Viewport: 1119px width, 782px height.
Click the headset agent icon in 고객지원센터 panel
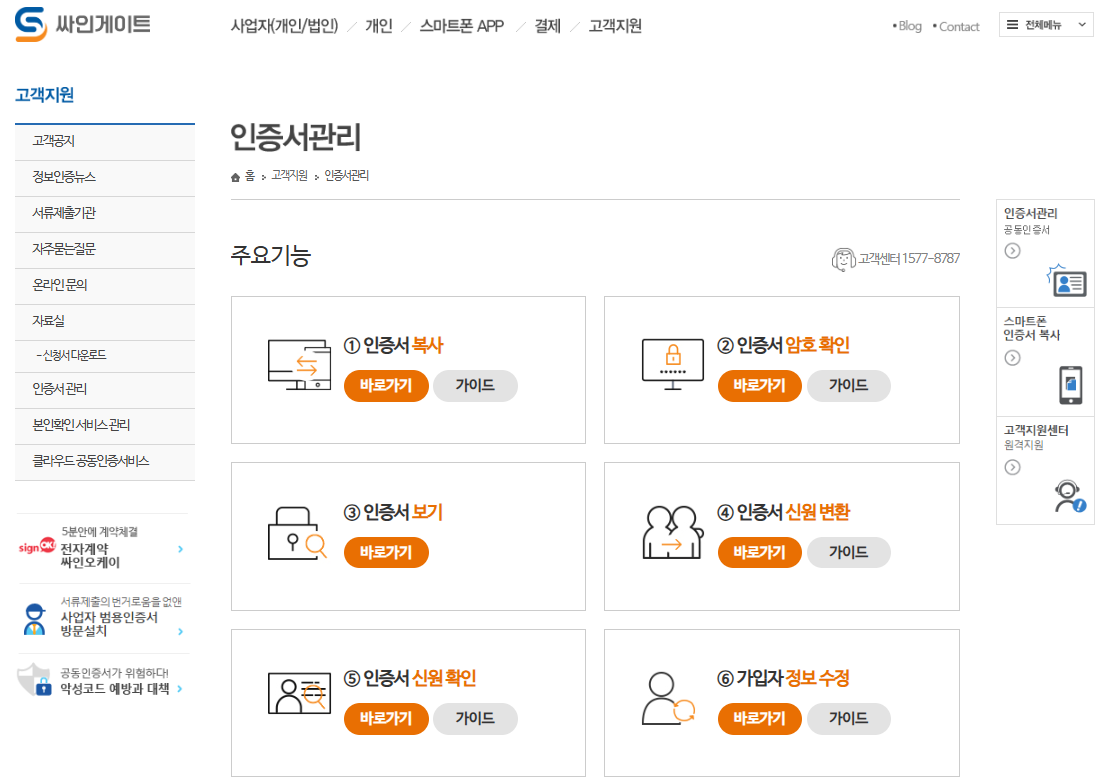click(x=1070, y=496)
